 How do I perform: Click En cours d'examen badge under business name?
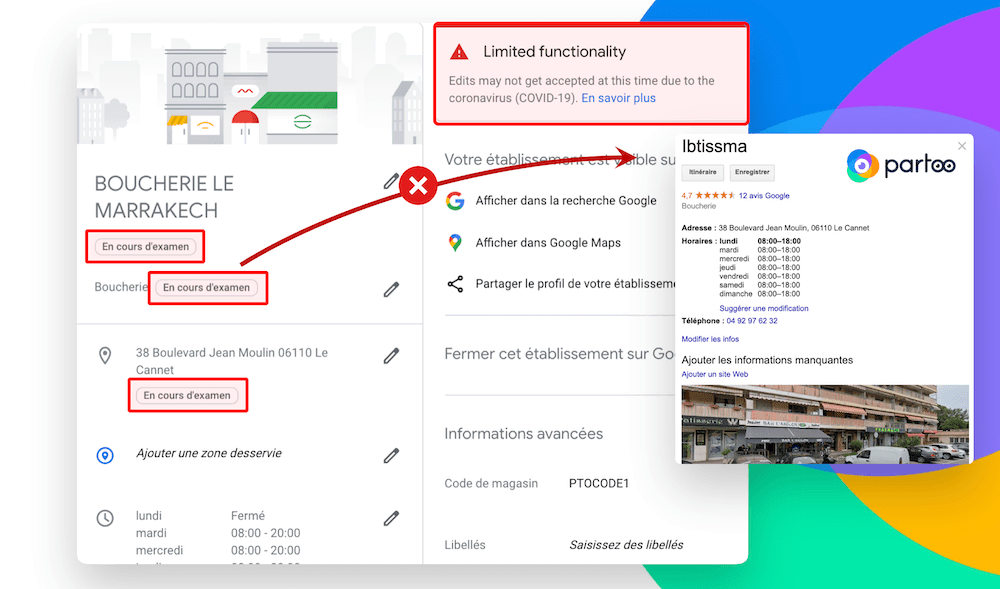tap(145, 247)
